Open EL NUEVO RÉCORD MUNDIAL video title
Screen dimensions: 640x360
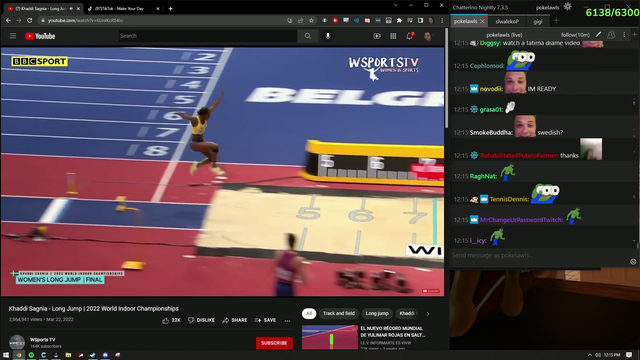392,331
